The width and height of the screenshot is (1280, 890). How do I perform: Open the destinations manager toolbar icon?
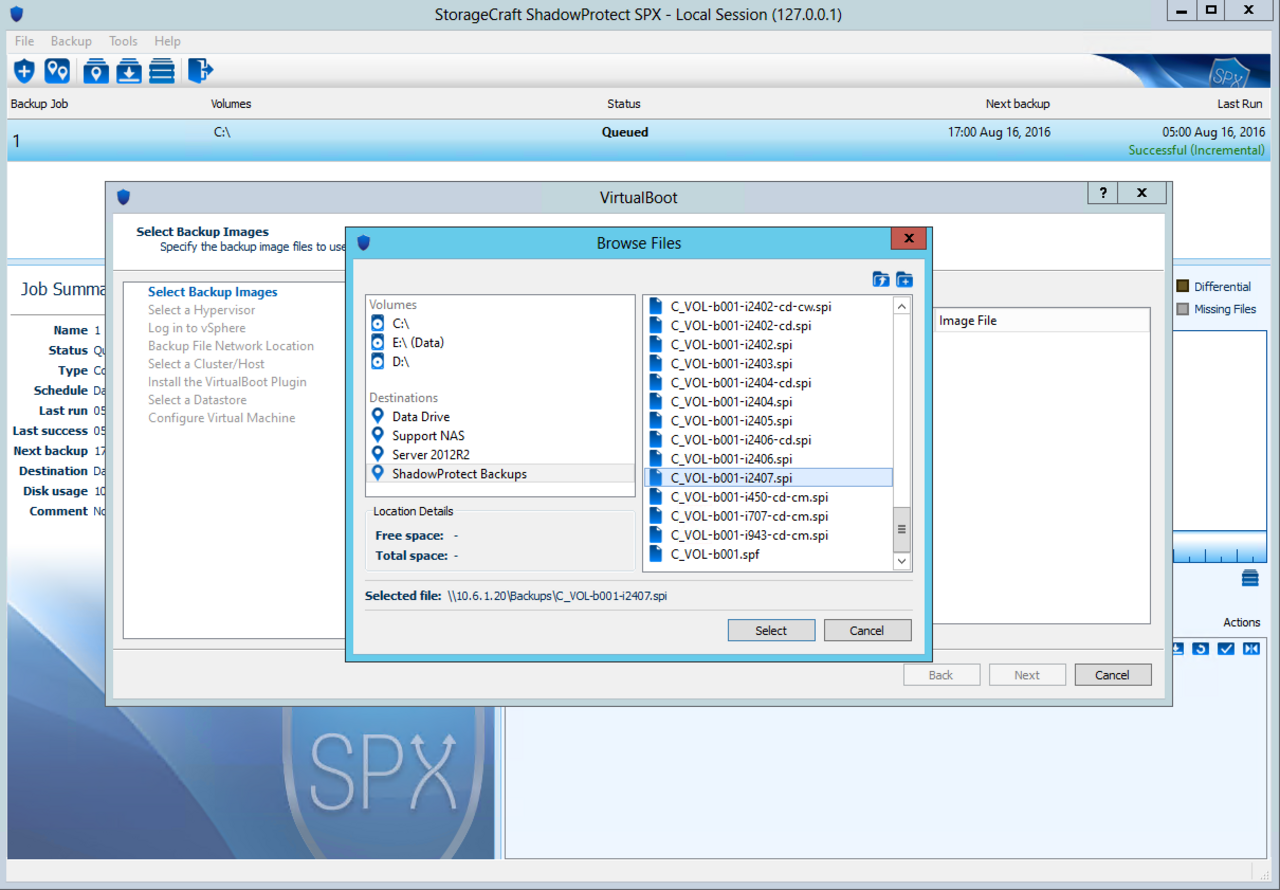coord(57,71)
